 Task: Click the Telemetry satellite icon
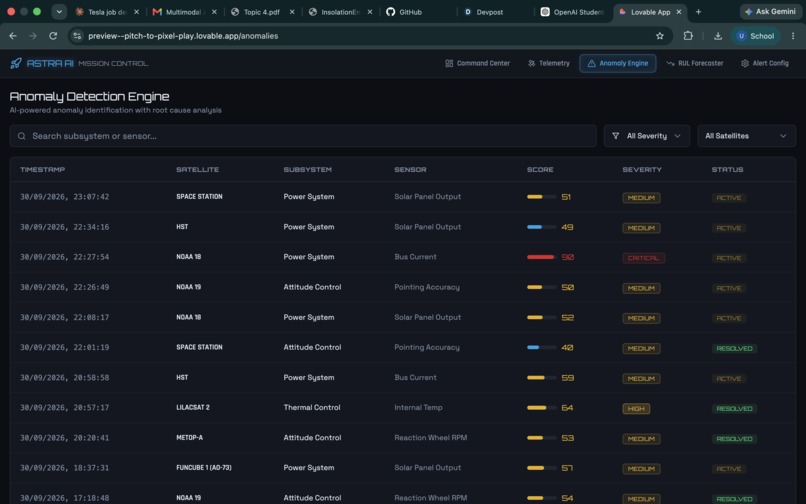pos(532,63)
